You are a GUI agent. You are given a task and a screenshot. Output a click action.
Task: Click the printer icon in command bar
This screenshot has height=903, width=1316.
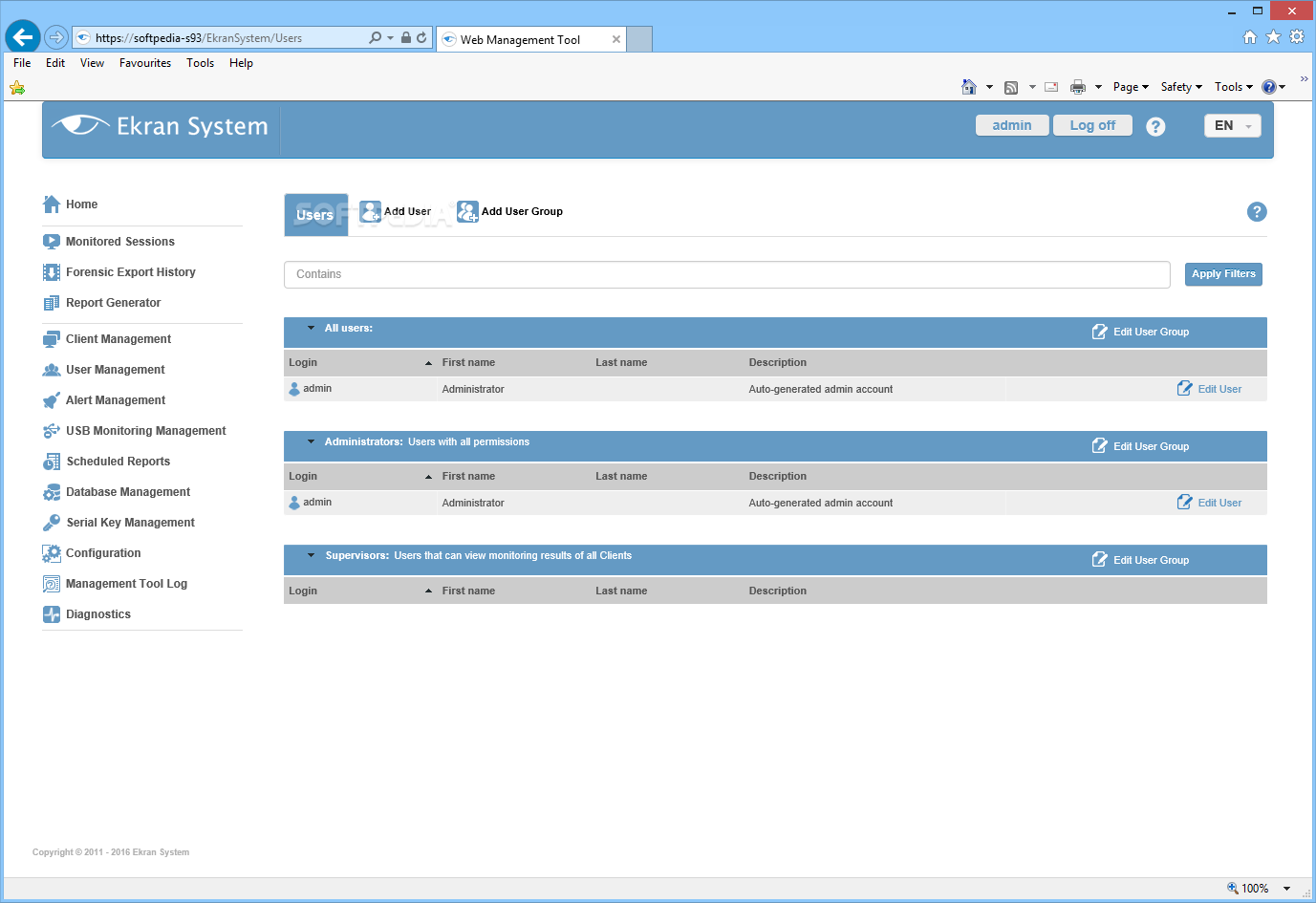[x=1078, y=87]
